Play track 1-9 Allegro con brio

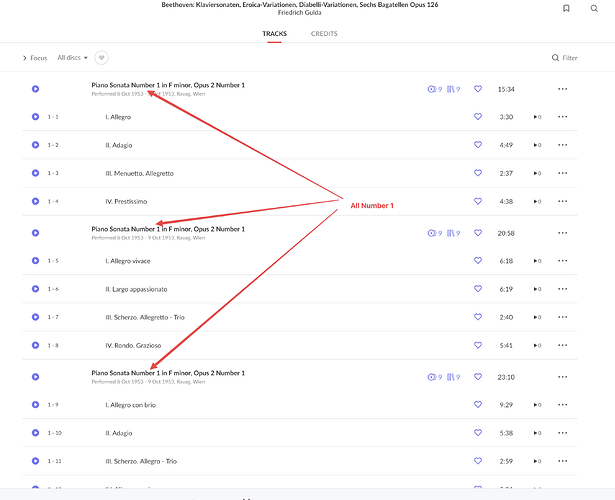[x=35, y=405]
